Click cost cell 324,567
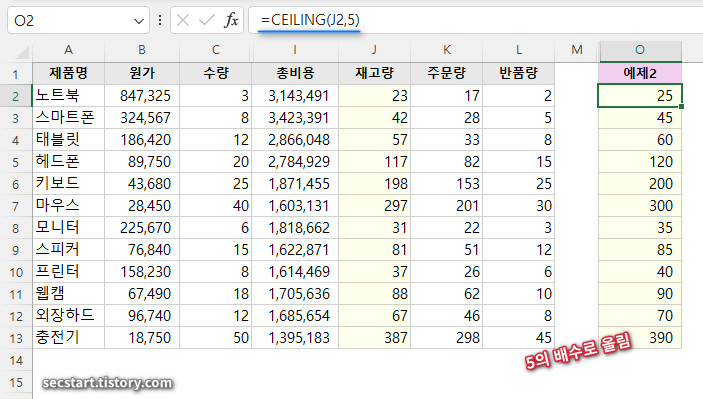 (x=142, y=117)
